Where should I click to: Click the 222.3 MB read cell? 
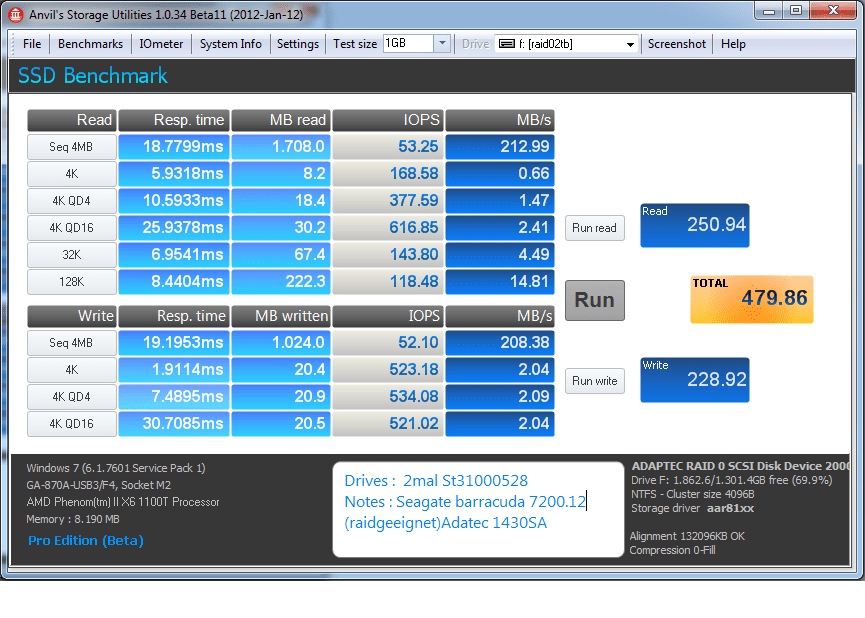point(281,282)
